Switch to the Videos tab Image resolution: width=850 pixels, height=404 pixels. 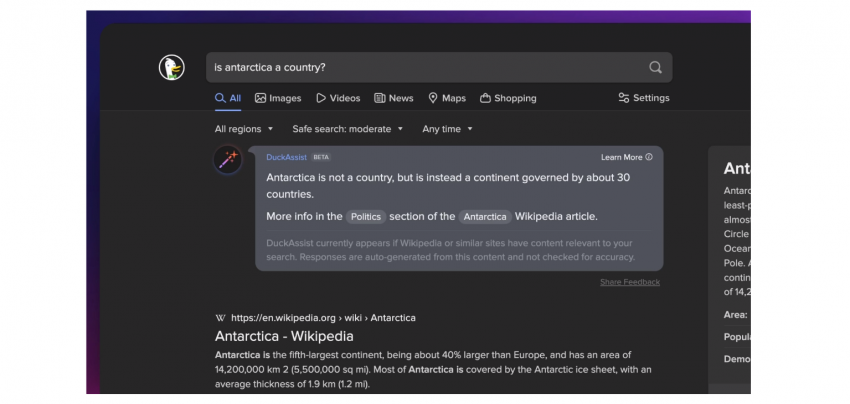pos(338,98)
